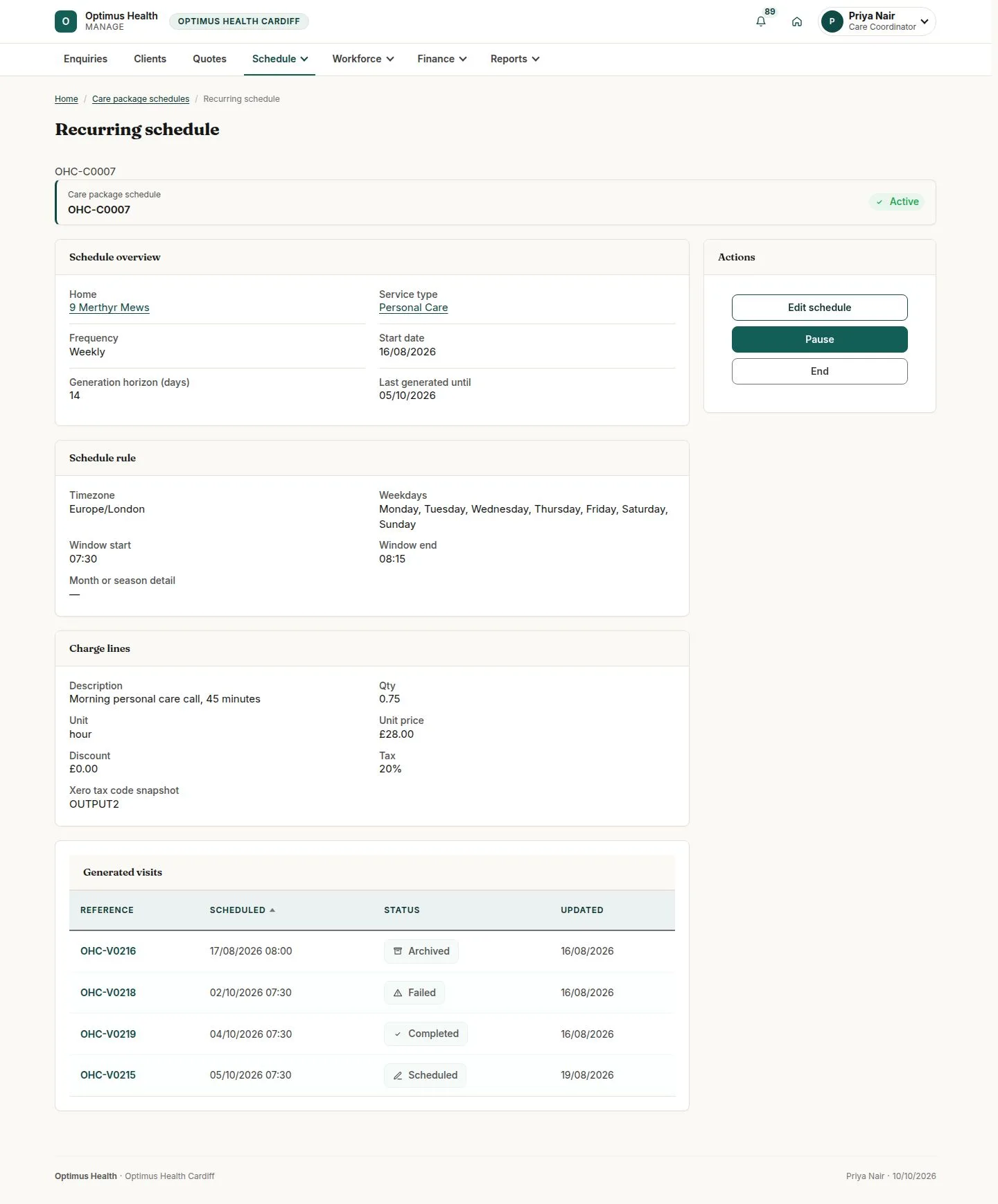This screenshot has height=1204, width=998.
Task: Click the home icon in header
Action: pyautogui.click(x=797, y=21)
